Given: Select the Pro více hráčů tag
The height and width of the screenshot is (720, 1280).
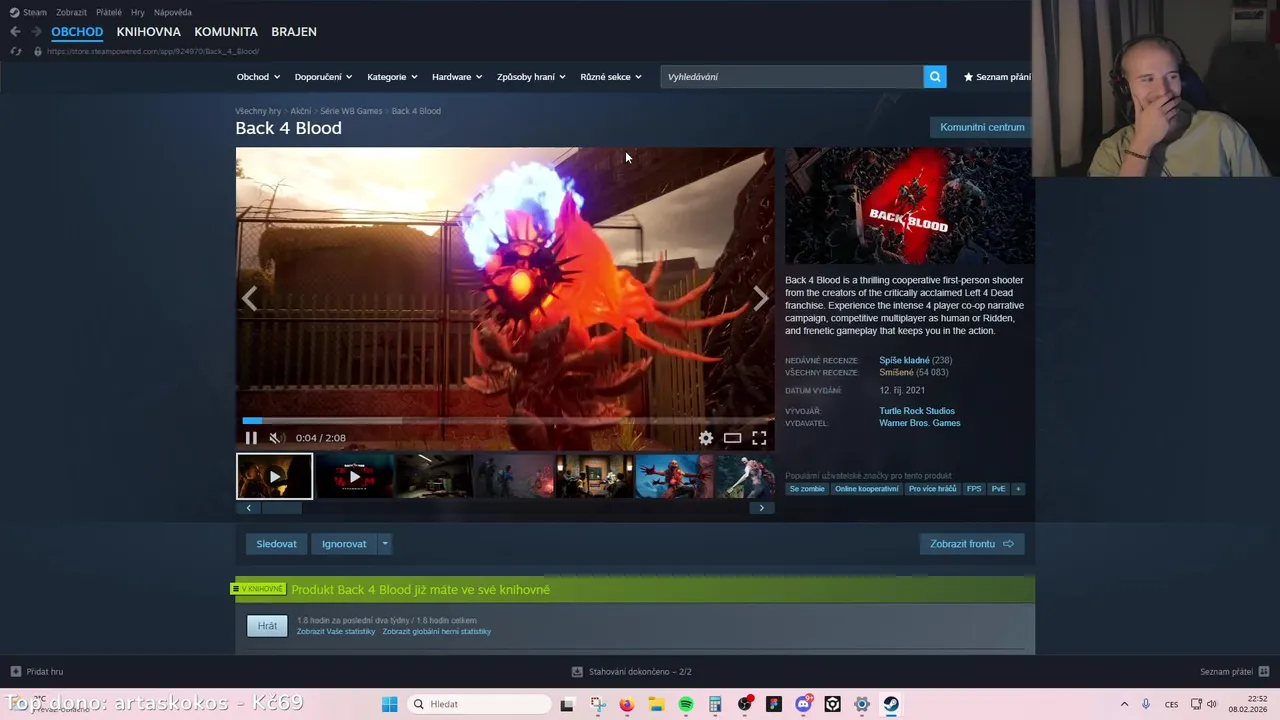Looking at the screenshot, I should point(933,489).
